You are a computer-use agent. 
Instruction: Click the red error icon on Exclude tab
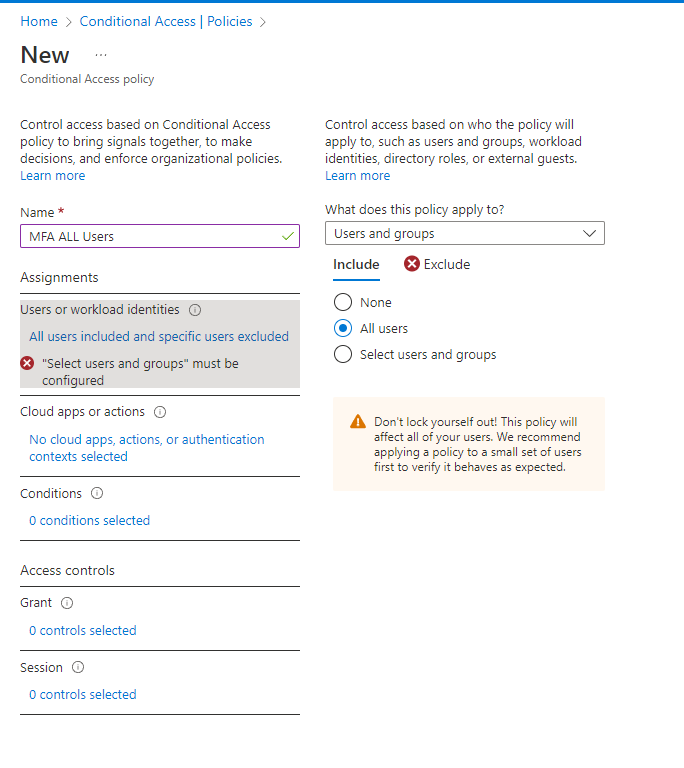412,264
